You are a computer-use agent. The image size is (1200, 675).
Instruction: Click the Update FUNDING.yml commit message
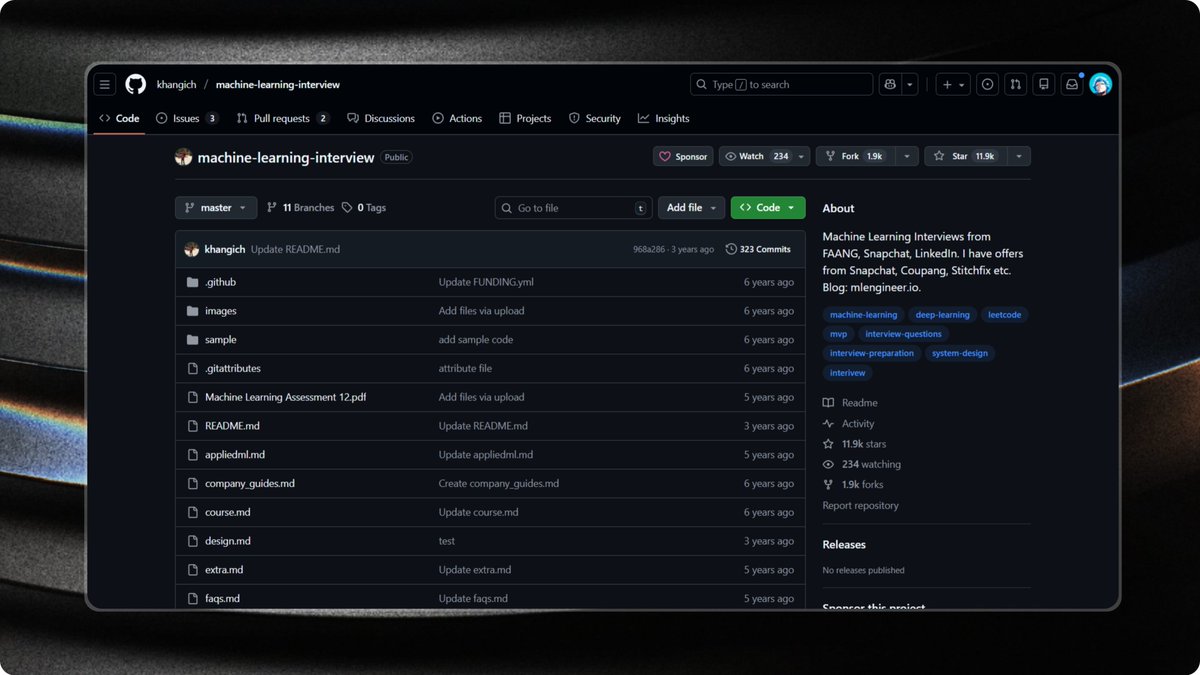[486, 282]
